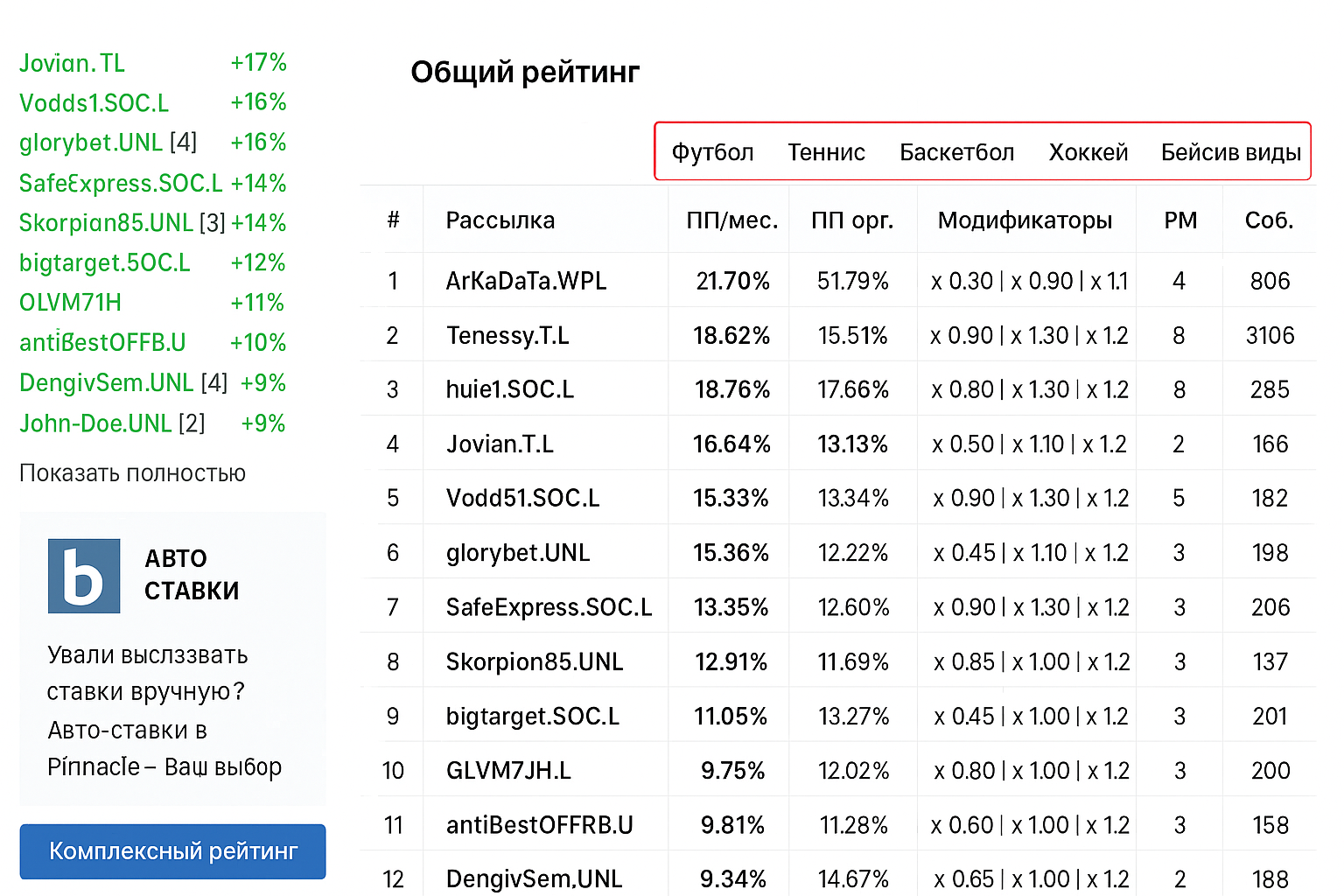
Task: Open Jovian.TL link in sidebar
Action: pyautogui.click(x=72, y=63)
